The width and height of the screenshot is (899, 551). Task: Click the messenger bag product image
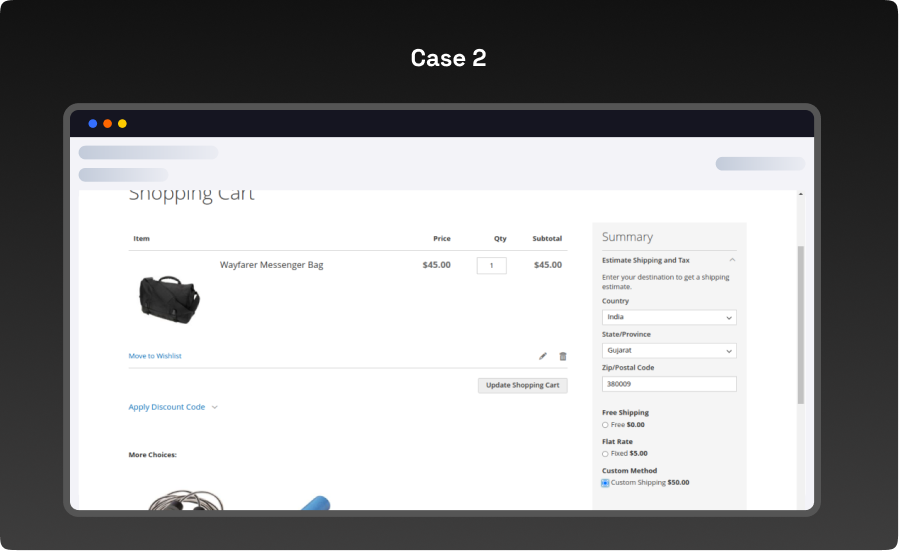tap(168, 298)
